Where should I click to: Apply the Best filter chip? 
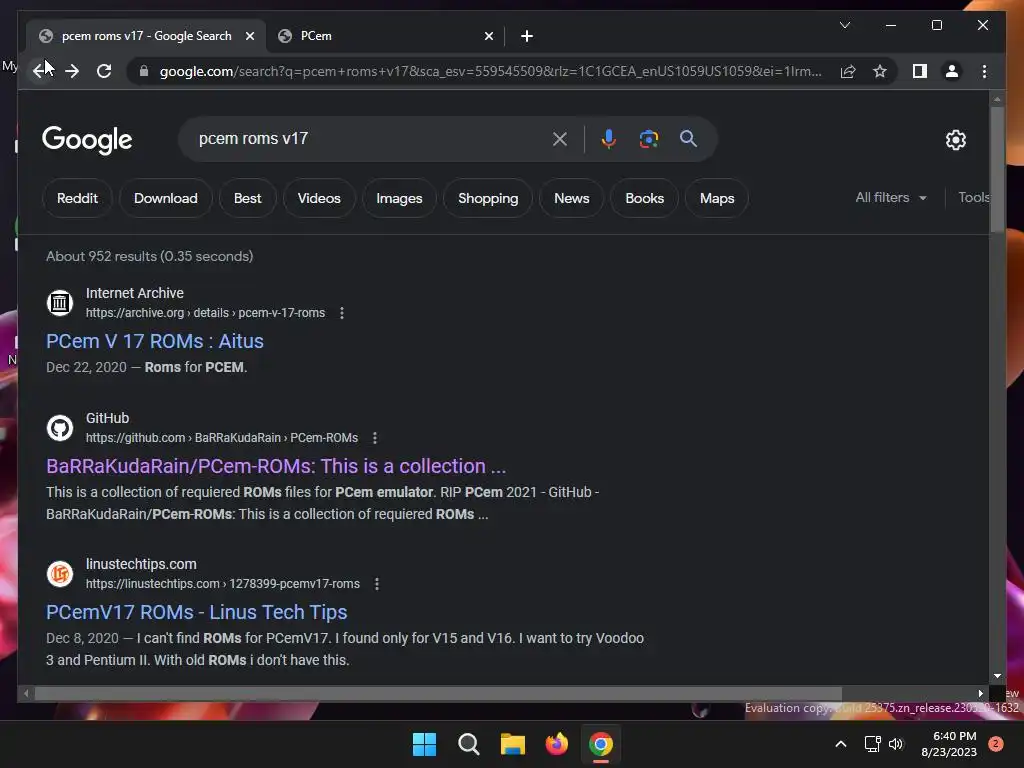coord(248,198)
